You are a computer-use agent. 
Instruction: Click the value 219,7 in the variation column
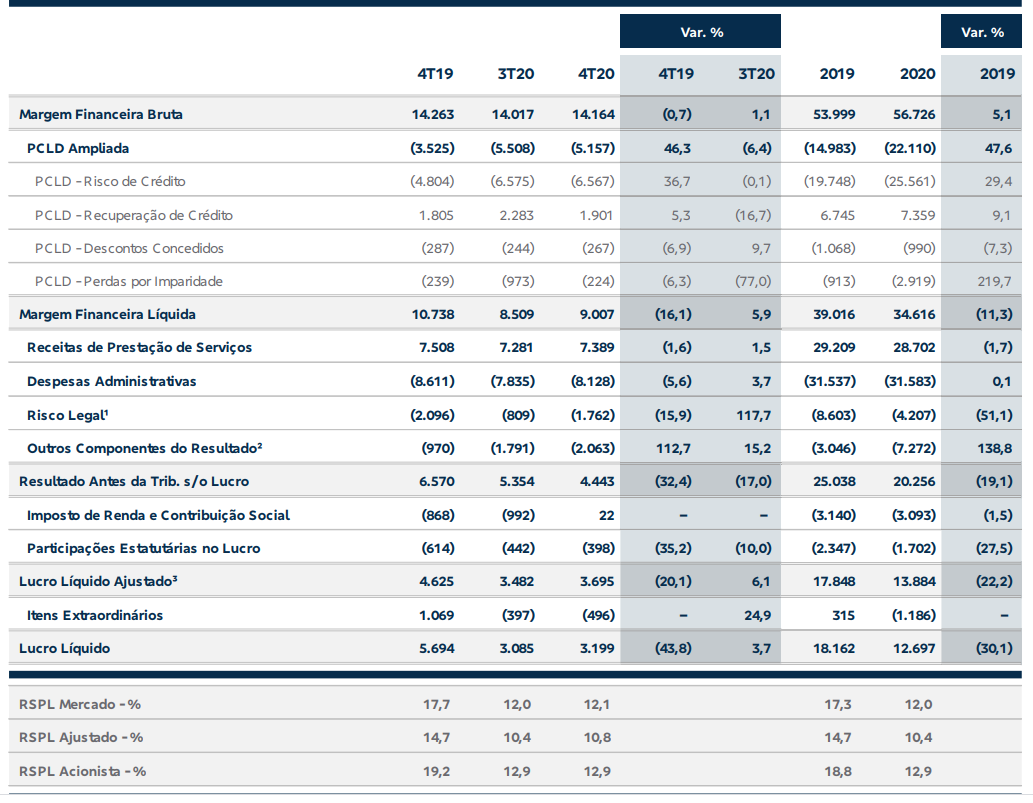point(995,281)
